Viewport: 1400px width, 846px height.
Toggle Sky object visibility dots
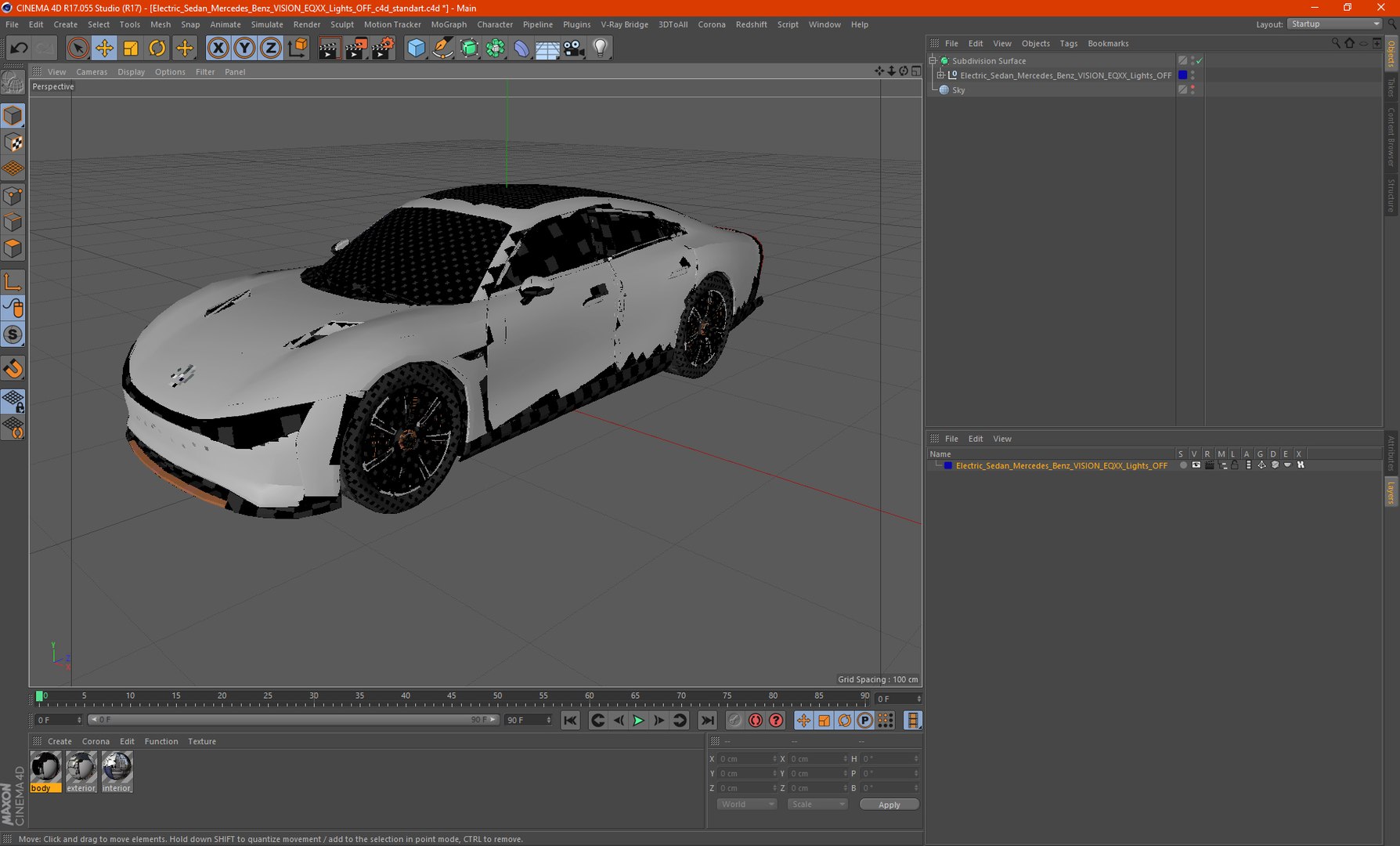1193,90
